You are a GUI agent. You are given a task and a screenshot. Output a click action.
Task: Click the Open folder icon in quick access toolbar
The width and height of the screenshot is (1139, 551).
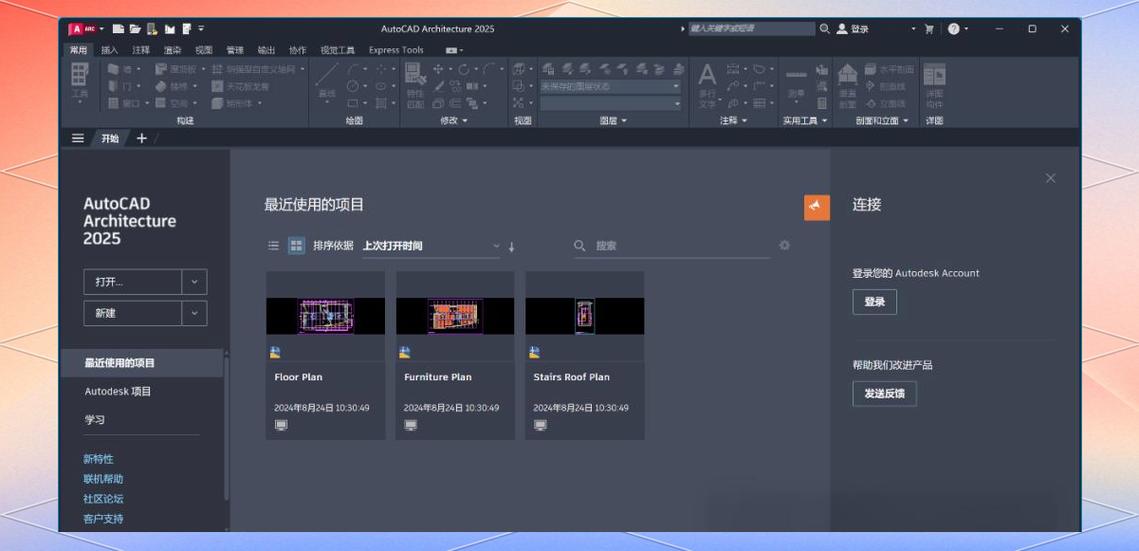pyautogui.click(x=135, y=29)
